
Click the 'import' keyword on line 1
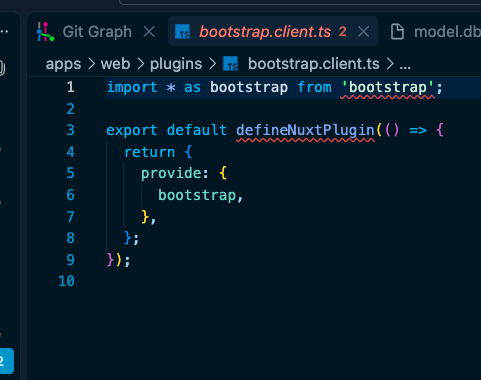[132, 87]
